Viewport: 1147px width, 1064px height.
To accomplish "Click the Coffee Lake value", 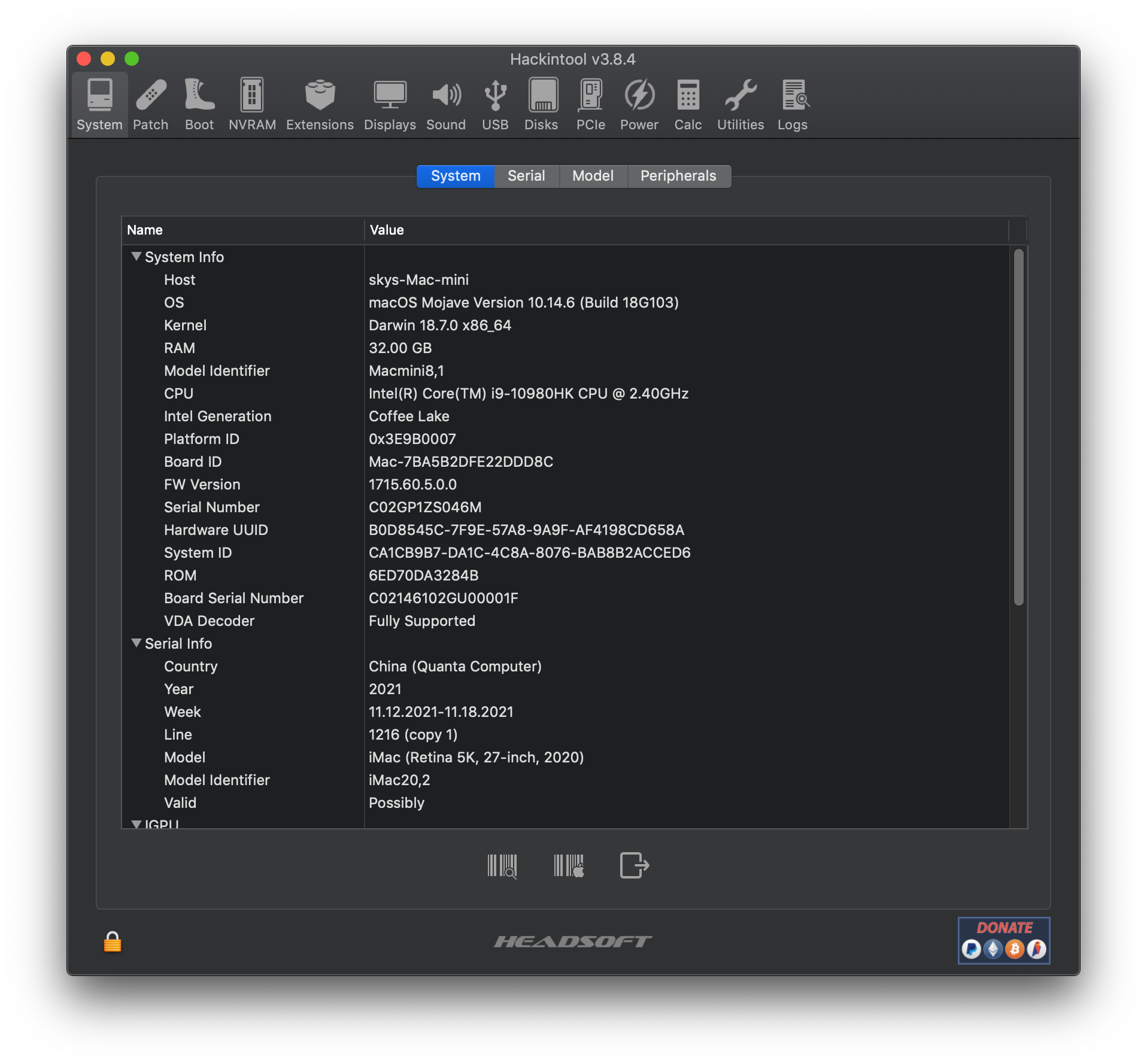I will [x=409, y=417].
